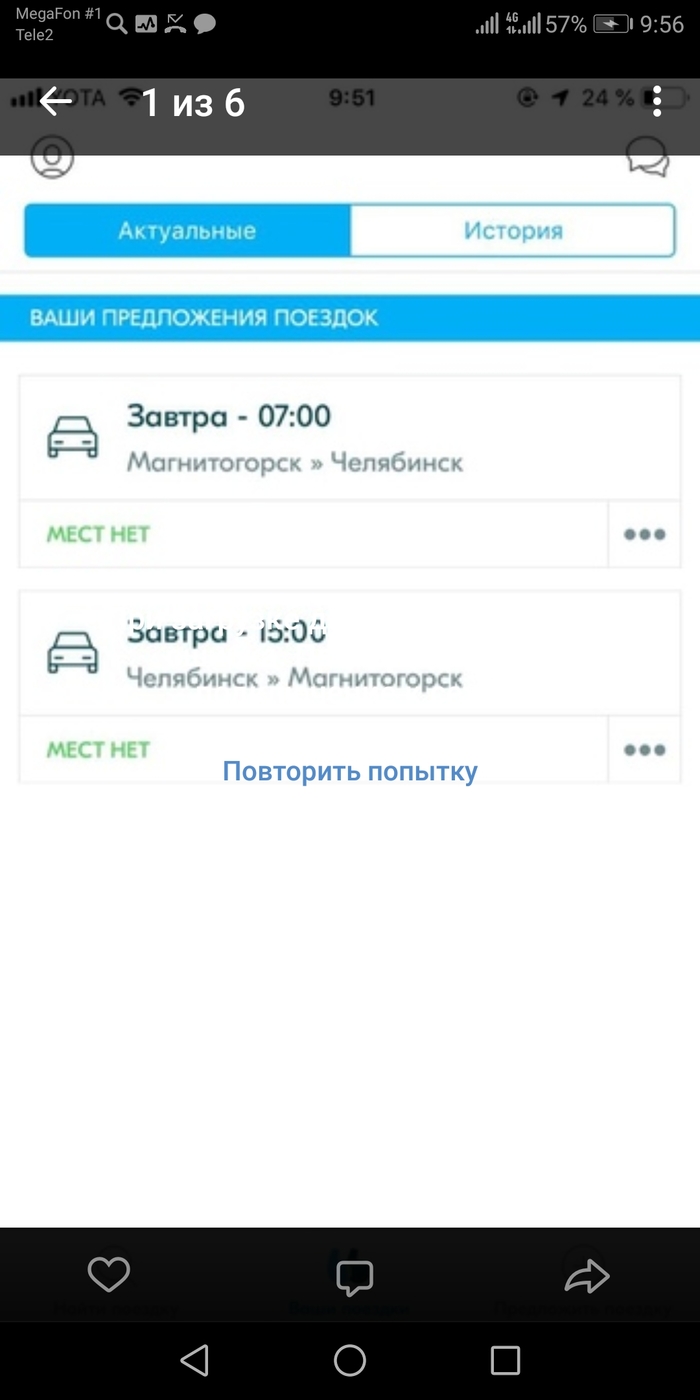Expand options for the Челябинск » Магнитогорск trip

point(644,750)
